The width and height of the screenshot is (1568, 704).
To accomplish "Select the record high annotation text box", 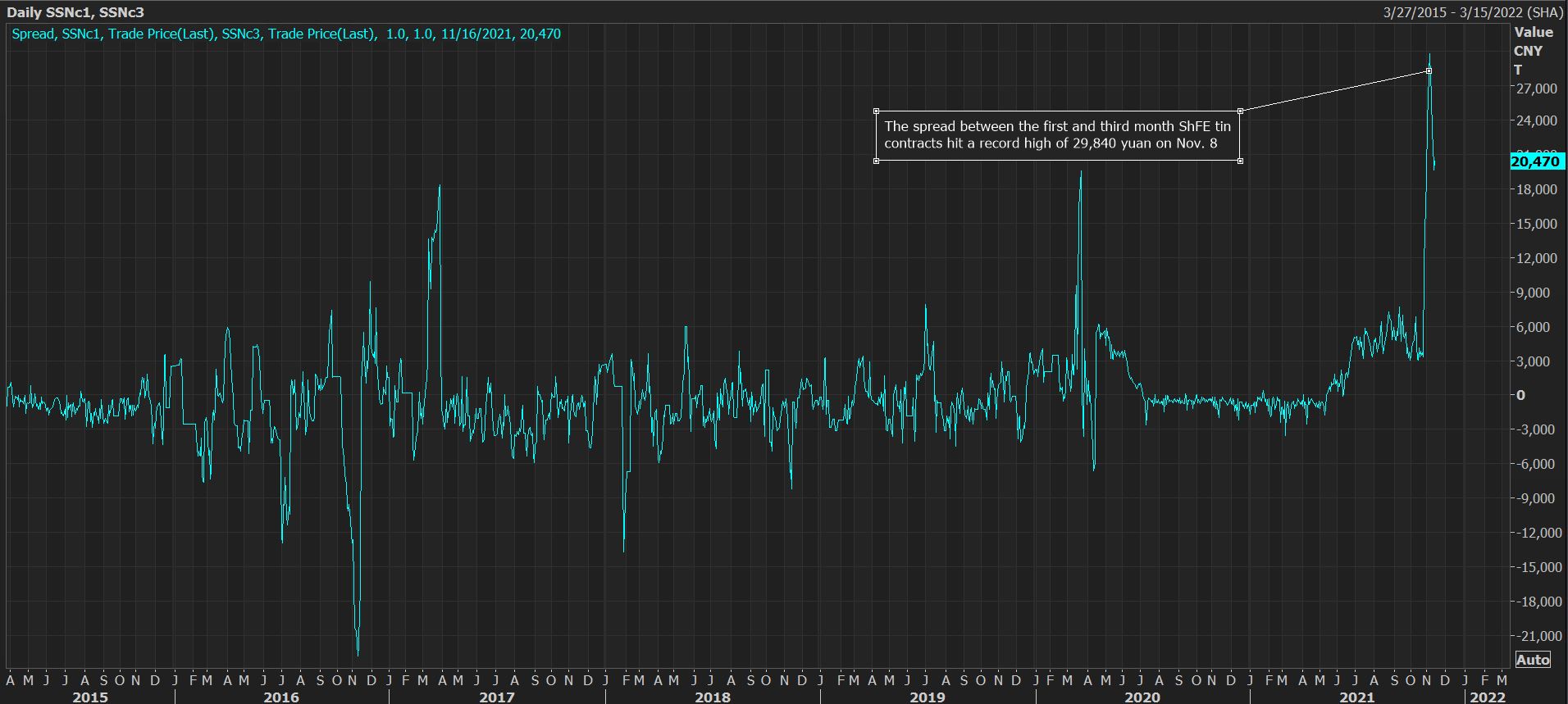I will point(1057,135).
